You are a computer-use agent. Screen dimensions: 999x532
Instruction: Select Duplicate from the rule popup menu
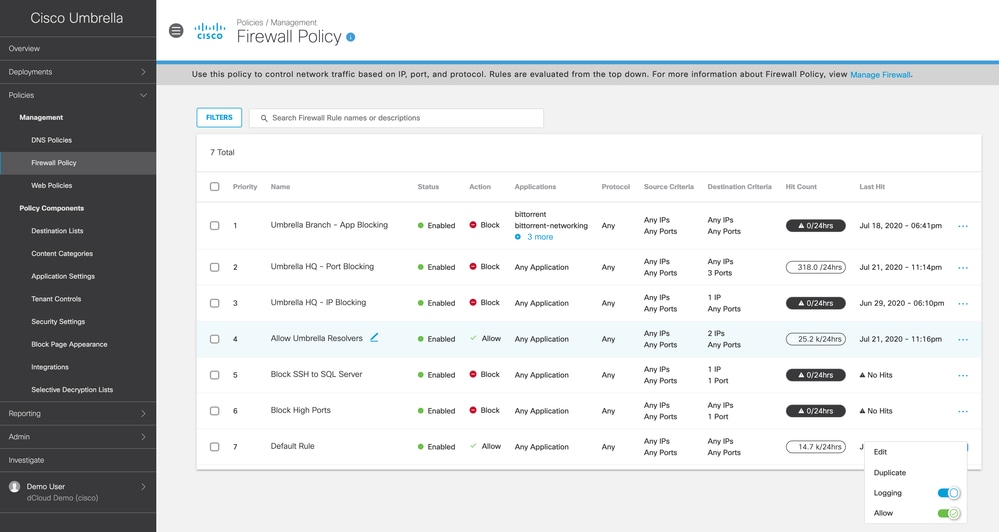click(x=889, y=473)
